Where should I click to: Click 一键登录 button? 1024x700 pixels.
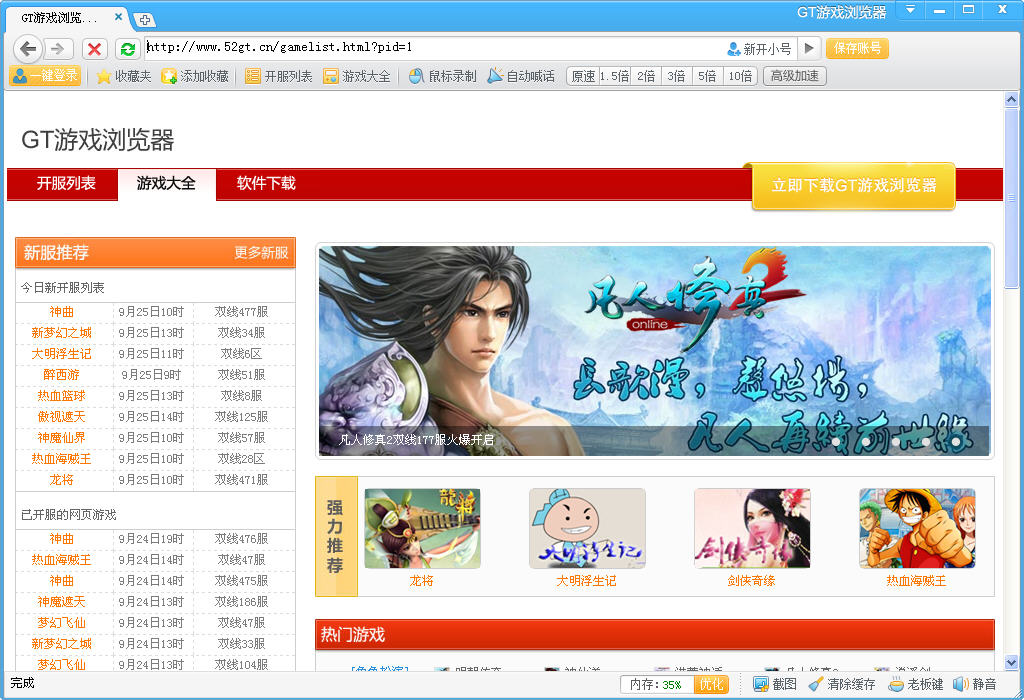pyautogui.click(x=45, y=76)
